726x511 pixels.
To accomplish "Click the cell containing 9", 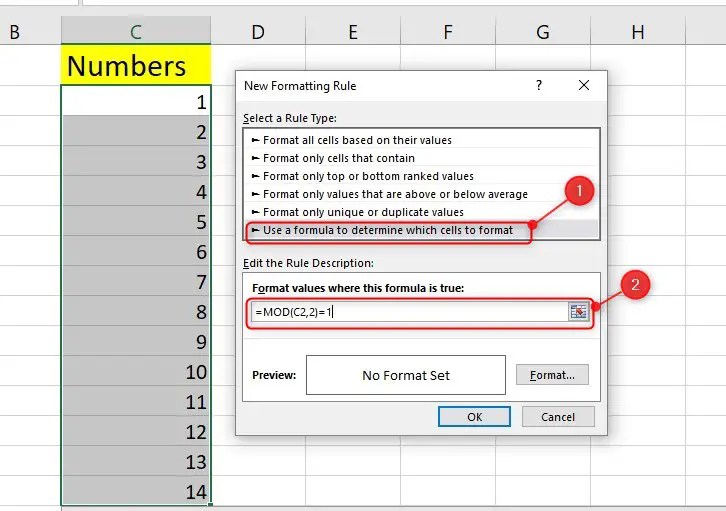I will point(136,341).
